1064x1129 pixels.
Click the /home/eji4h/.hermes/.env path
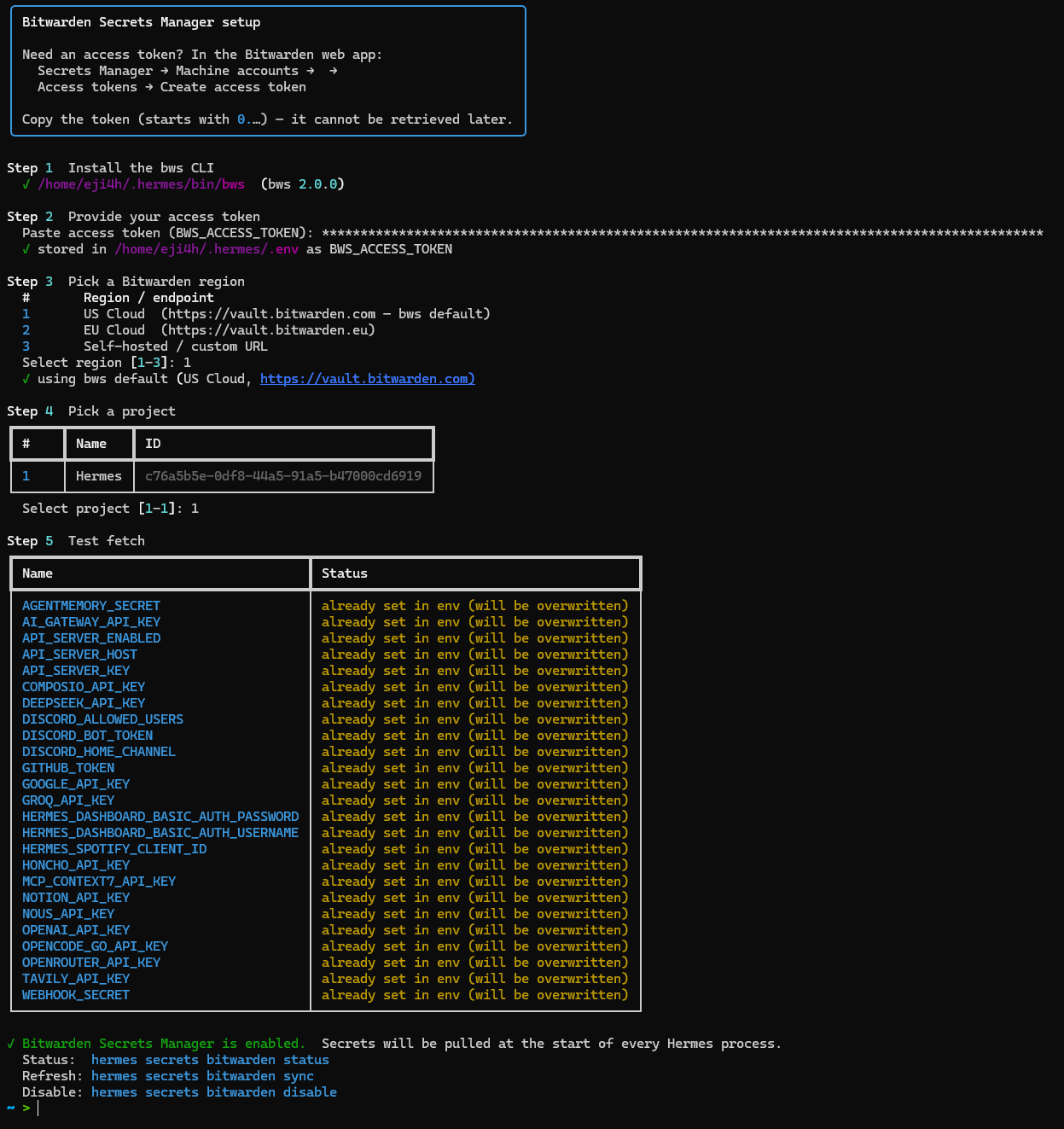[206, 249]
